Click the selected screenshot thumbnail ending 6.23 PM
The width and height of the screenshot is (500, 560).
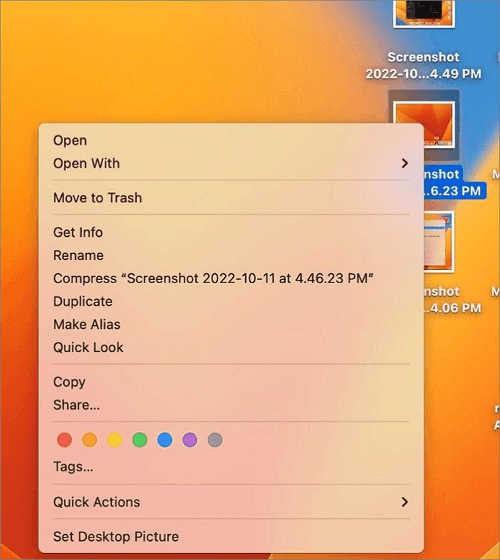point(439,124)
